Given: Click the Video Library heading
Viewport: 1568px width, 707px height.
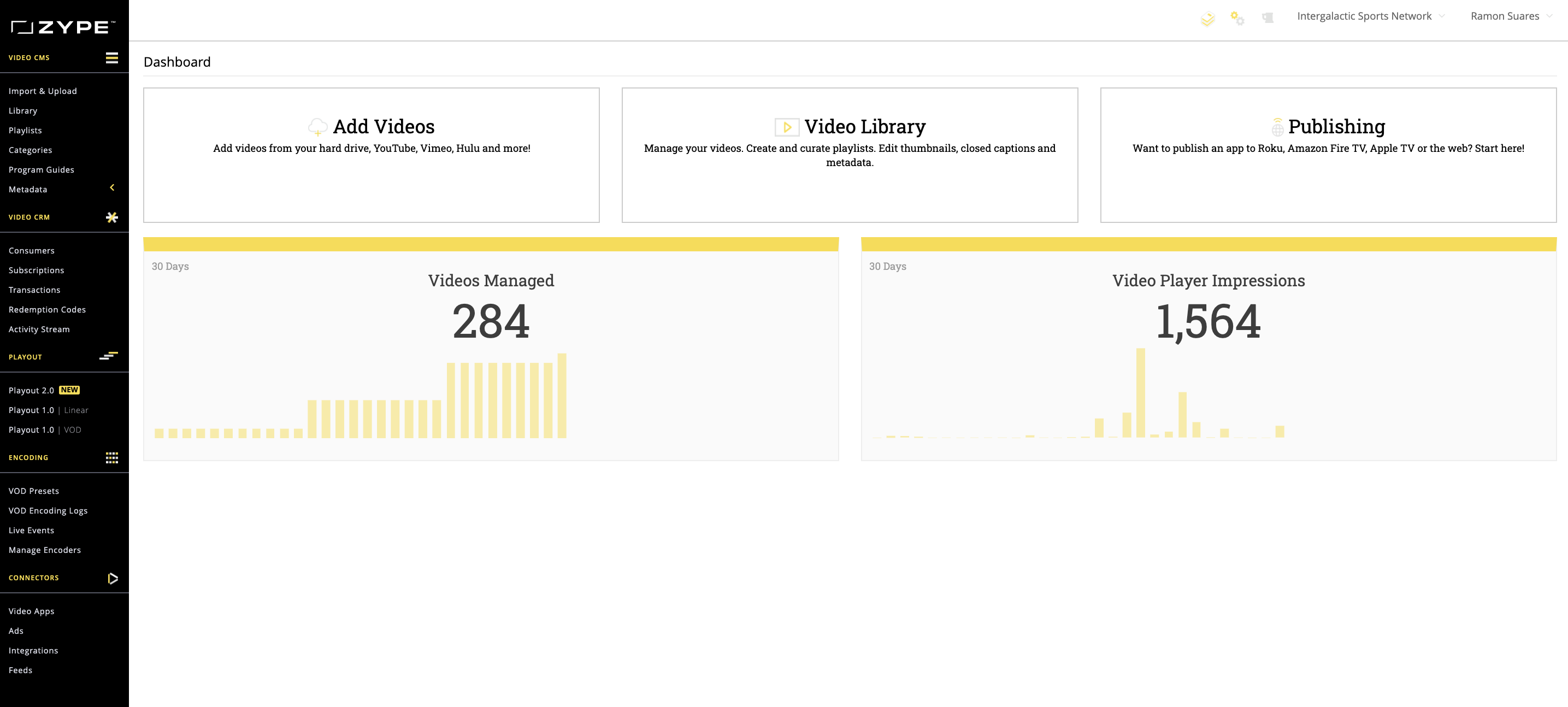Looking at the screenshot, I should pos(865,126).
